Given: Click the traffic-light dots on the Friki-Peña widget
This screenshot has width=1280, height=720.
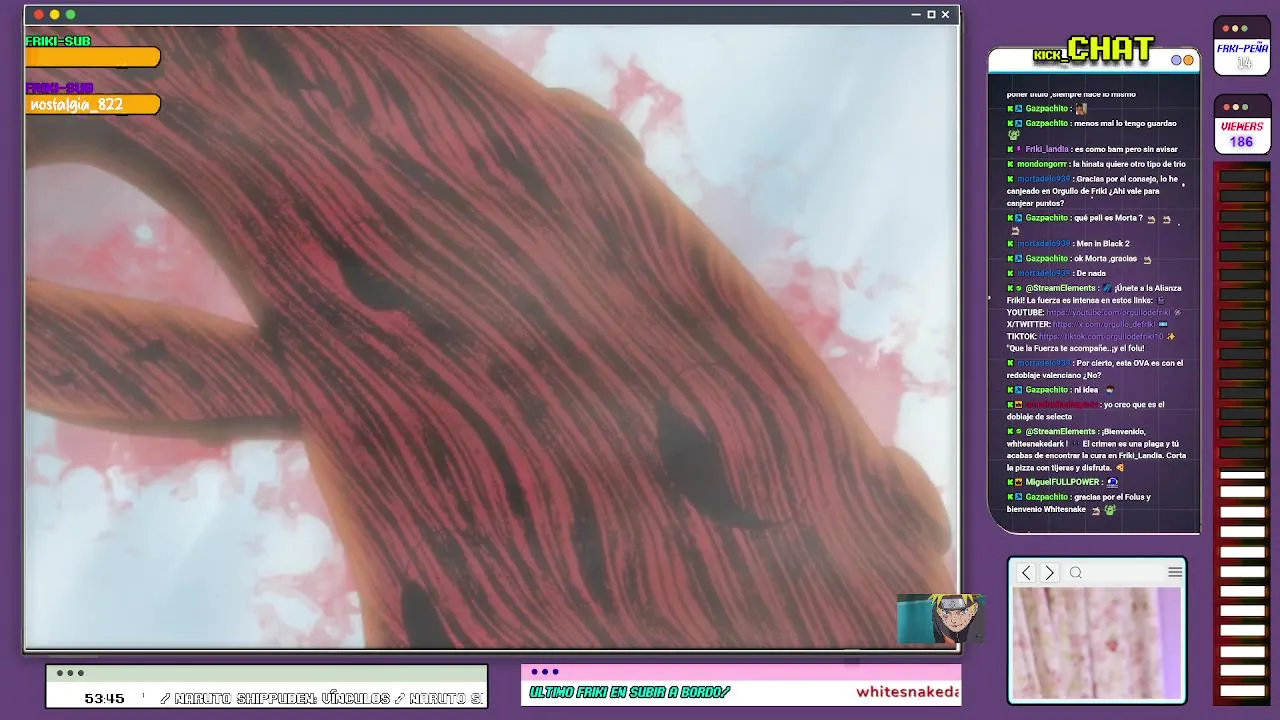Looking at the screenshot, I should tap(1235, 28).
